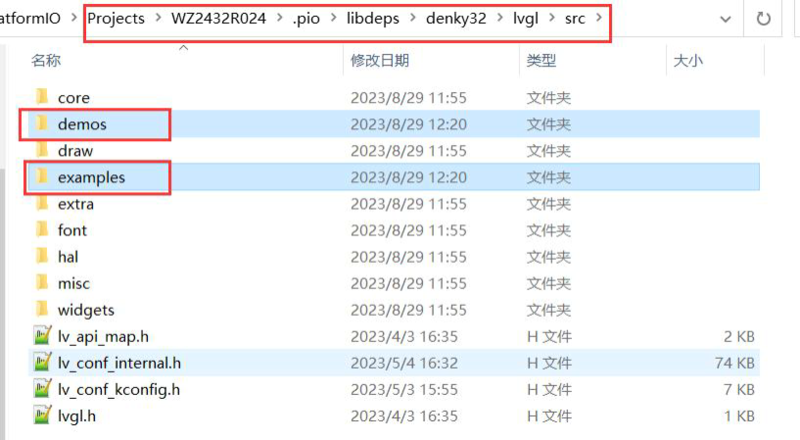Image resolution: width=800 pixels, height=440 pixels.
Task: Select the examples folder name
Action: pyautogui.click(x=91, y=177)
